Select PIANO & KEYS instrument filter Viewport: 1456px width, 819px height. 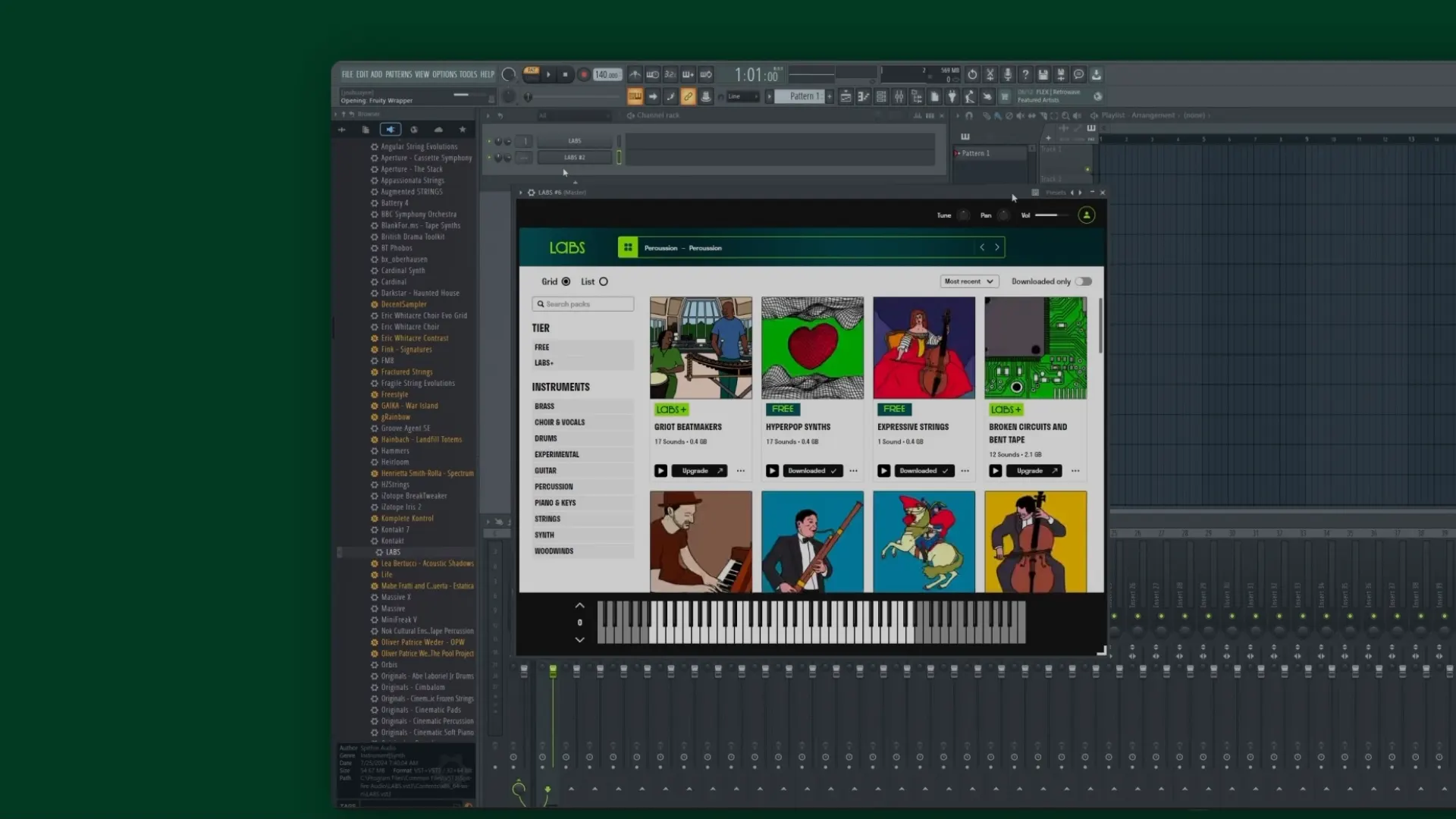pyautogui.click(x=555, y=502)
